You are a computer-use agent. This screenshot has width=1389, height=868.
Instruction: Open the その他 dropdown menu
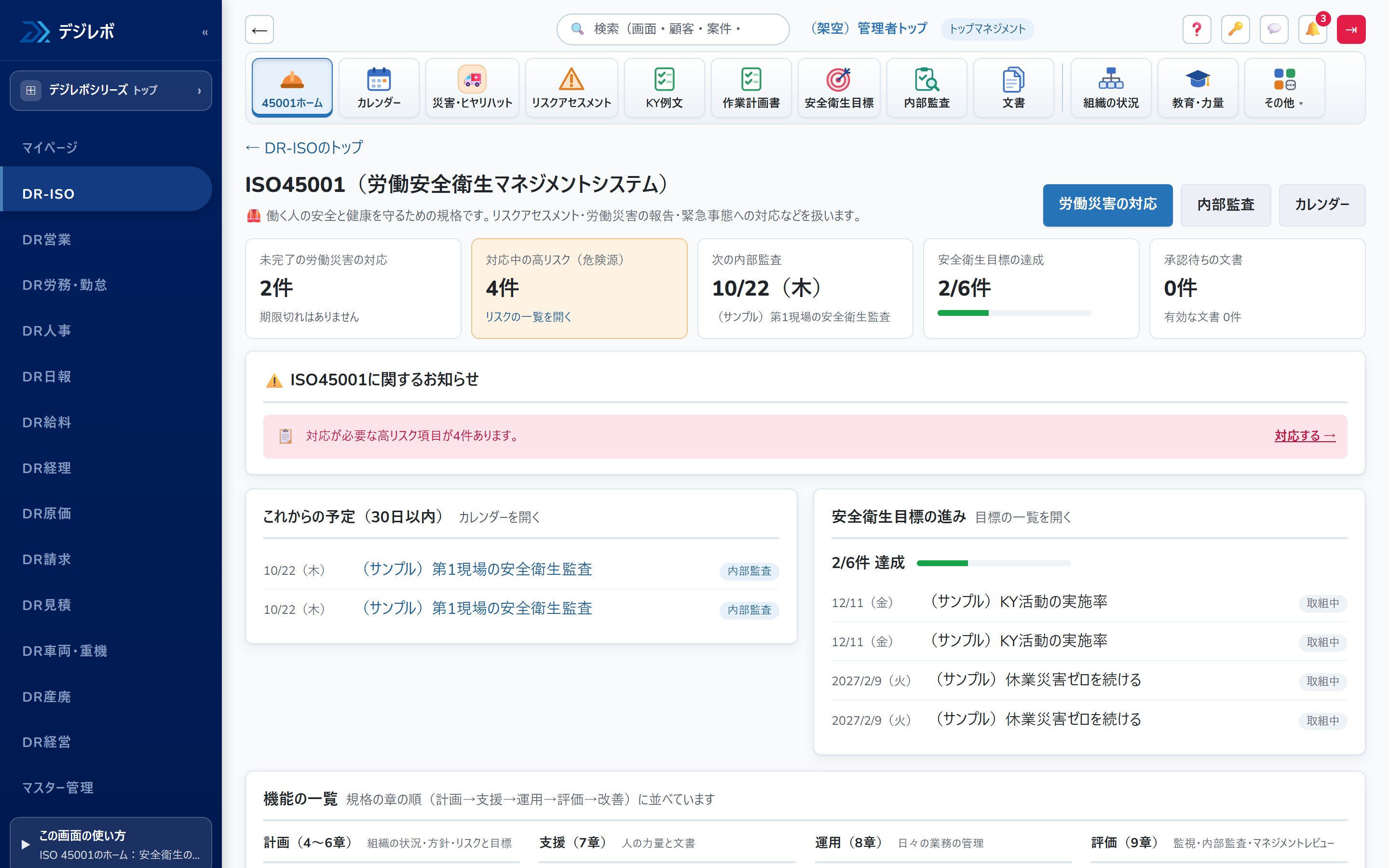1284,87
